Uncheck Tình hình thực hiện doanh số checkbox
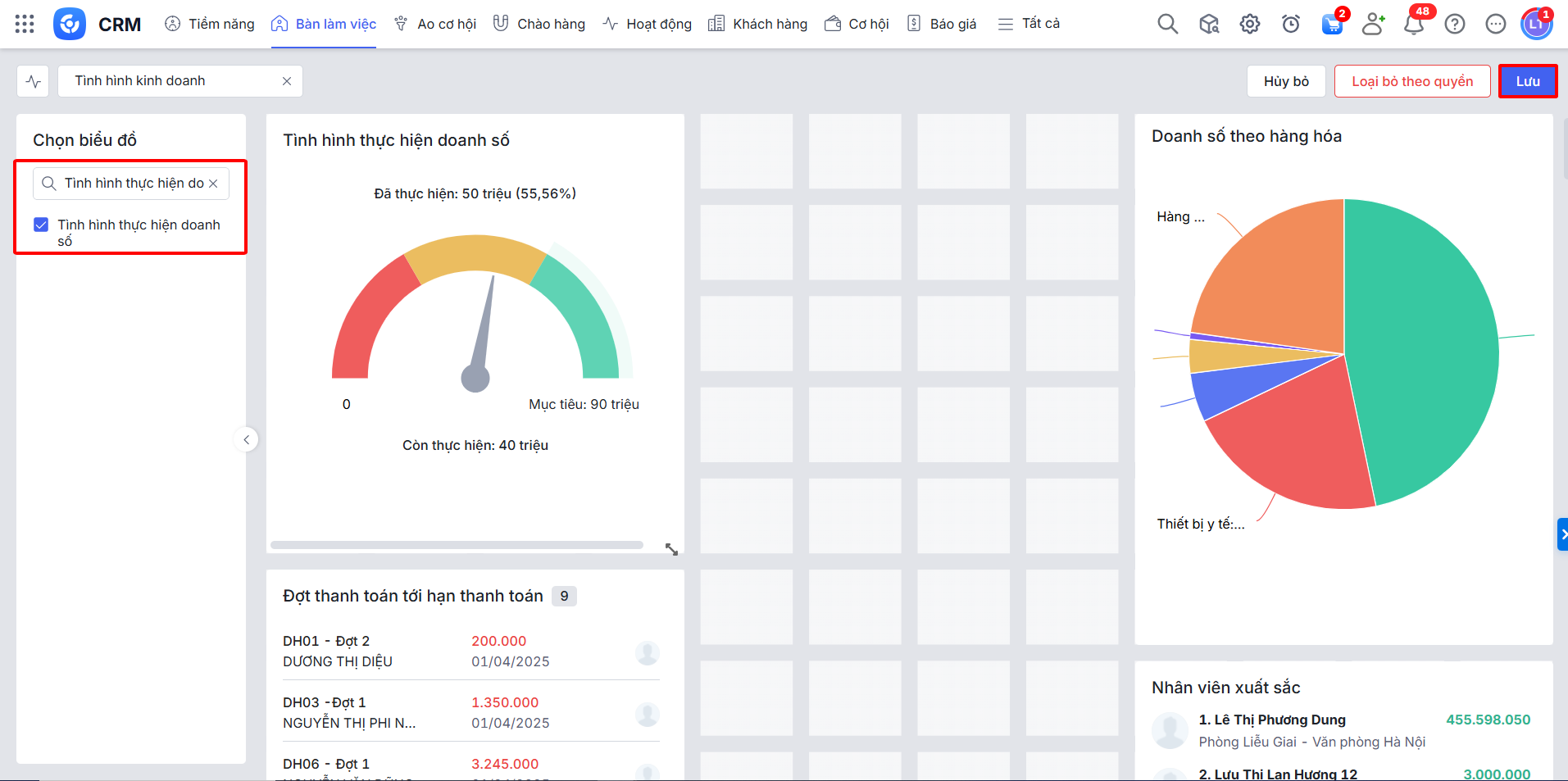 point(41,225)
